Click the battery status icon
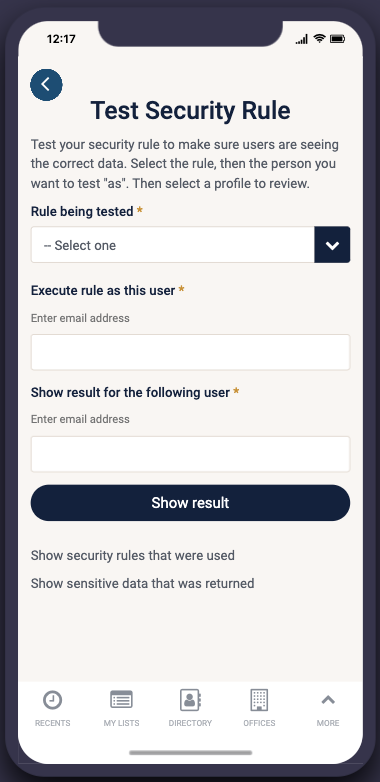 [x=338, y=39]
